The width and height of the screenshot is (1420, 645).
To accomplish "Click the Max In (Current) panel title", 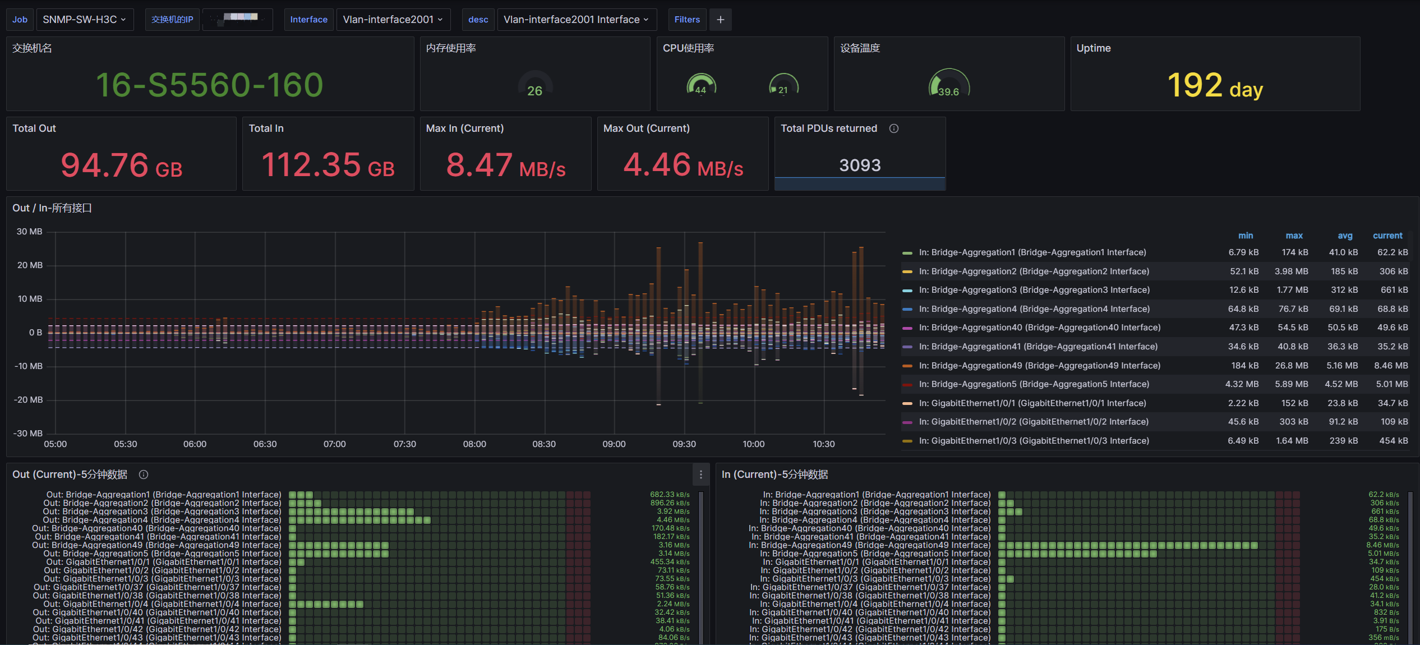I will (x=465, y=129).
